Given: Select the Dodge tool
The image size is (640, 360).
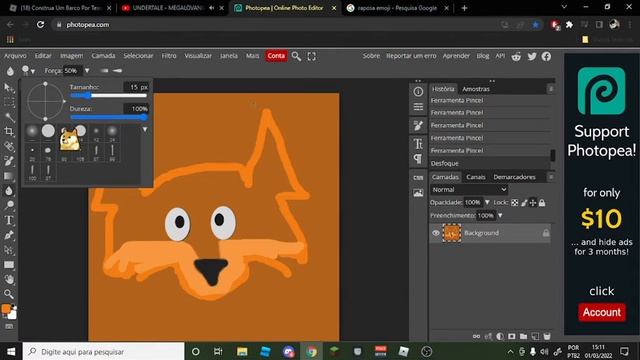Looking at the screenshot, I should [x=9, y=205].
